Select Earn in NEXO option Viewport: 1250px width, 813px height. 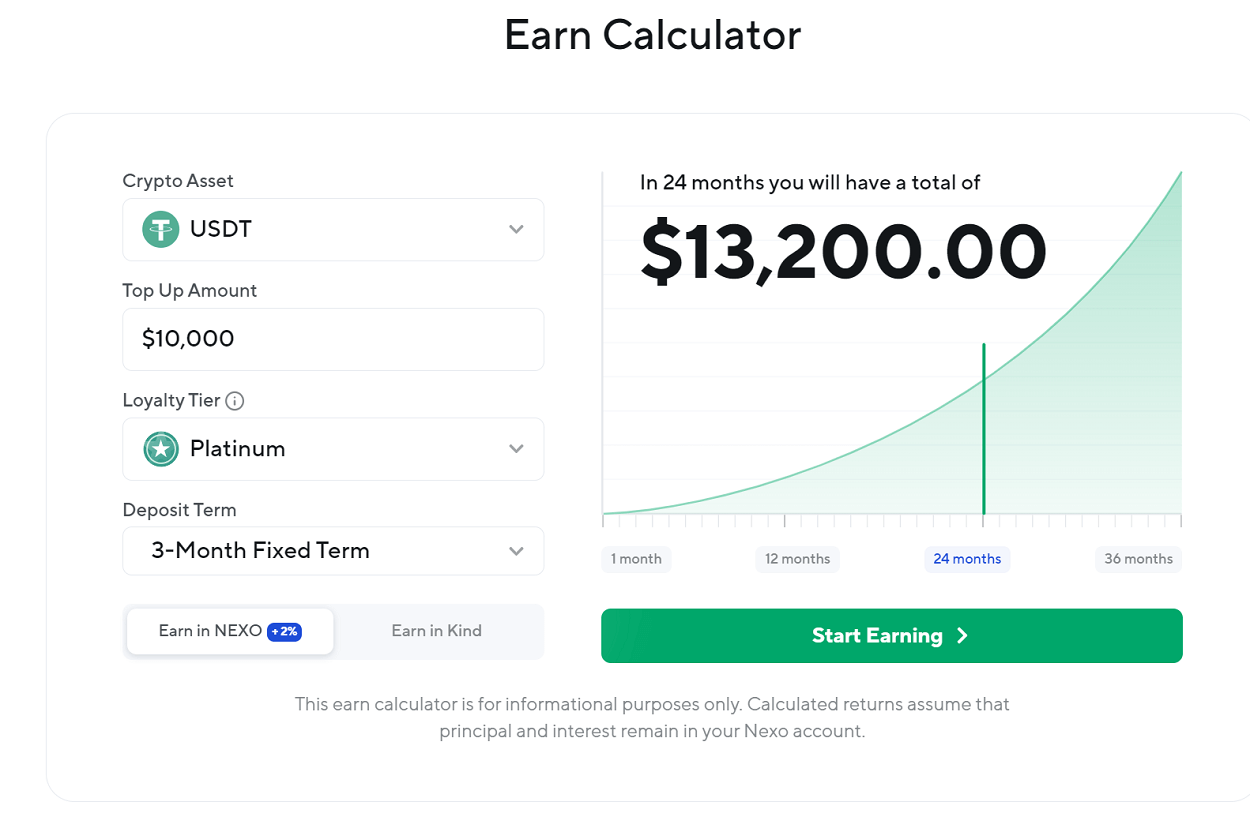[230, 631]
